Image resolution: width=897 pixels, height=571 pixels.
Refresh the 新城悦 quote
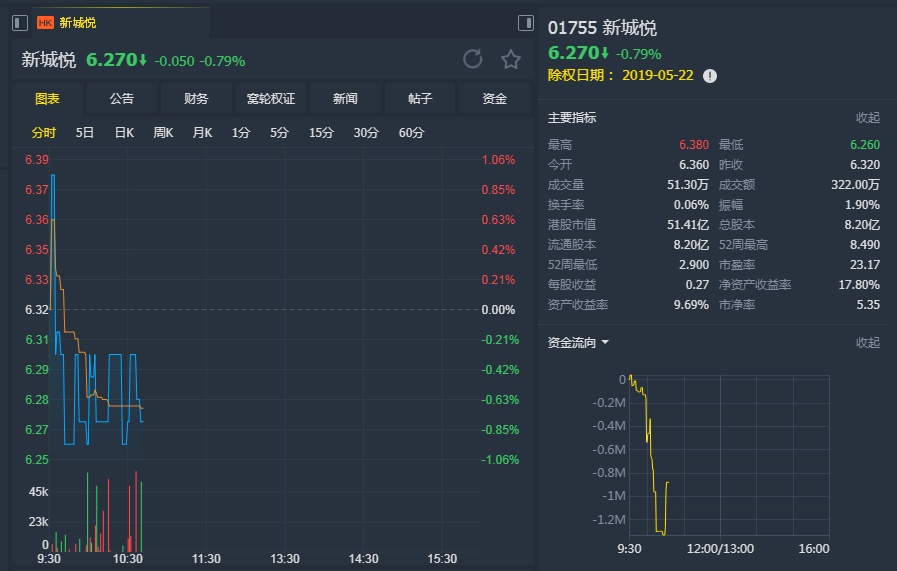[x=473, y=59]
